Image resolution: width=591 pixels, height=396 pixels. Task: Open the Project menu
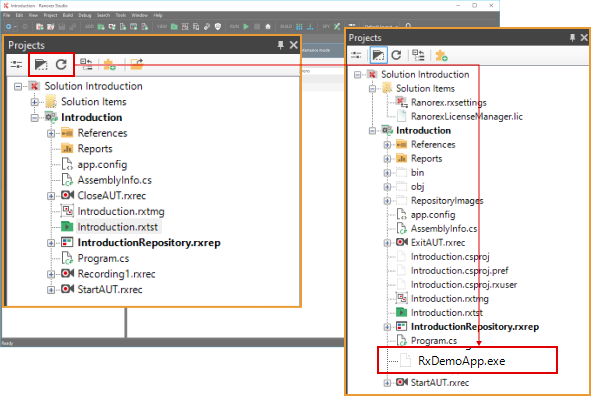[50, 15]
